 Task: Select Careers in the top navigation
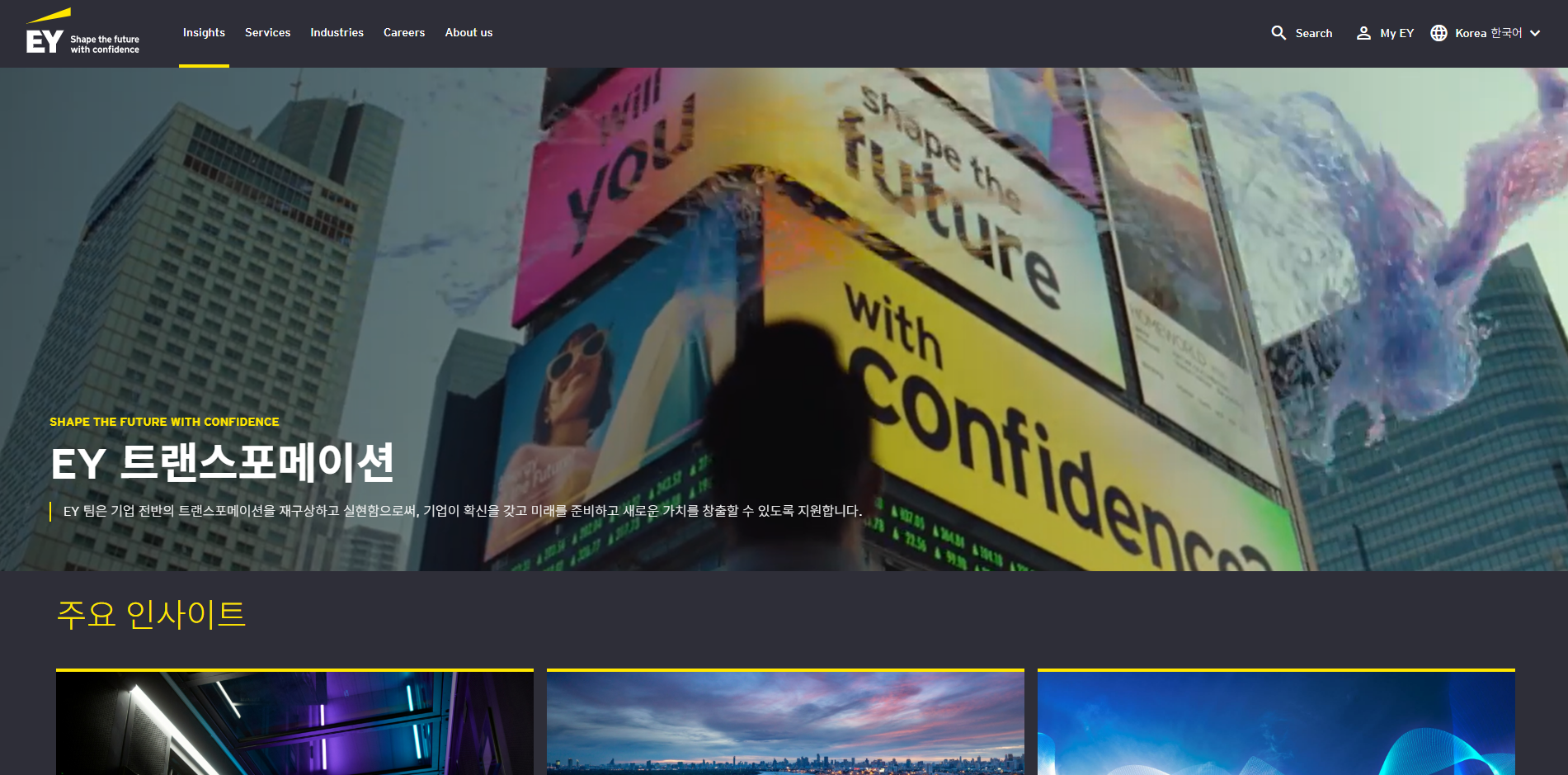[404, 33]
